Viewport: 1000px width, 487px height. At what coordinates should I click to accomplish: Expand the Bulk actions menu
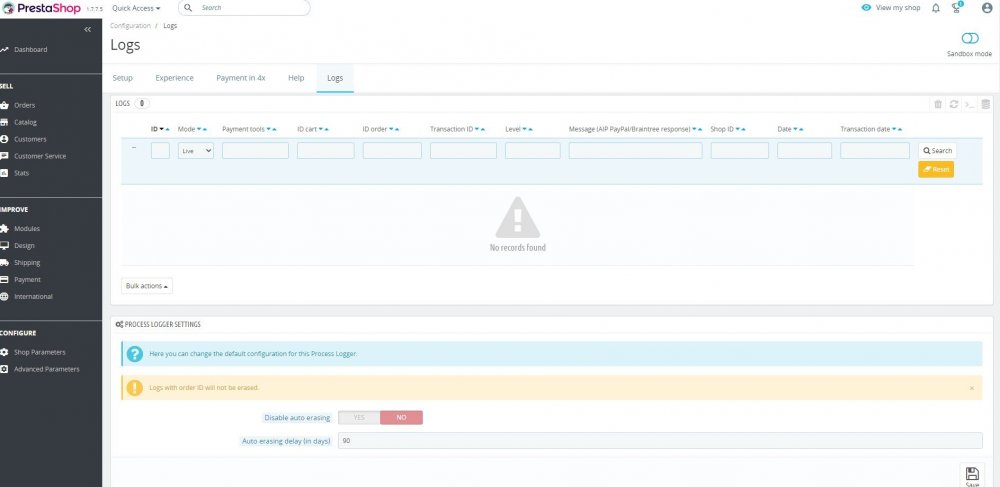[147, 286]
